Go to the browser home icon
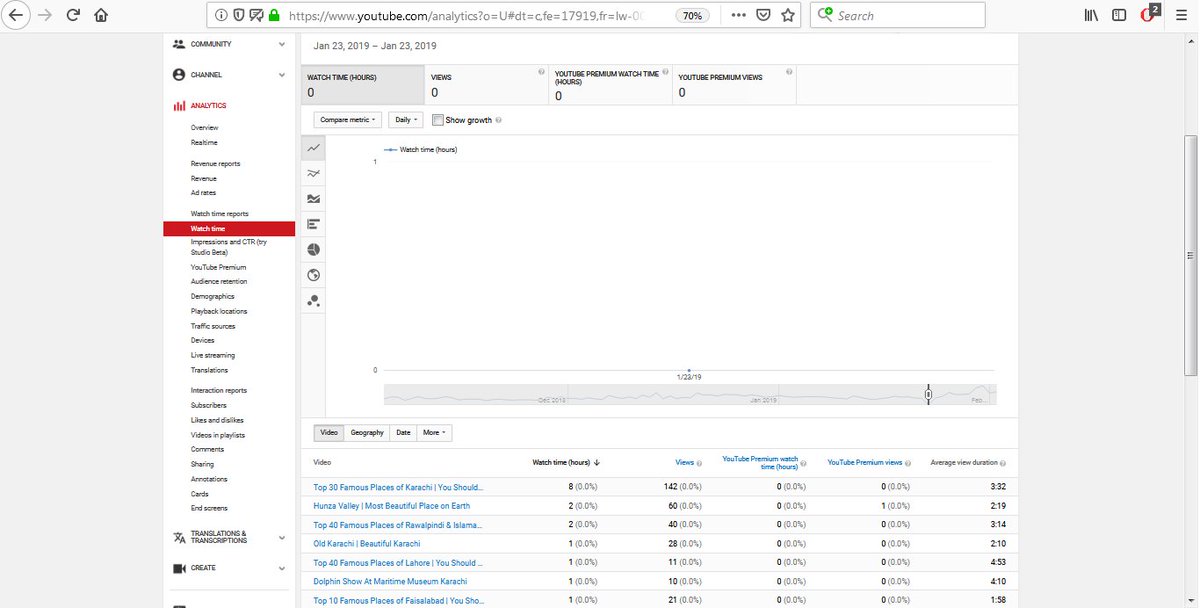This screenshot has width=1200, height=608. click(101, 15)
